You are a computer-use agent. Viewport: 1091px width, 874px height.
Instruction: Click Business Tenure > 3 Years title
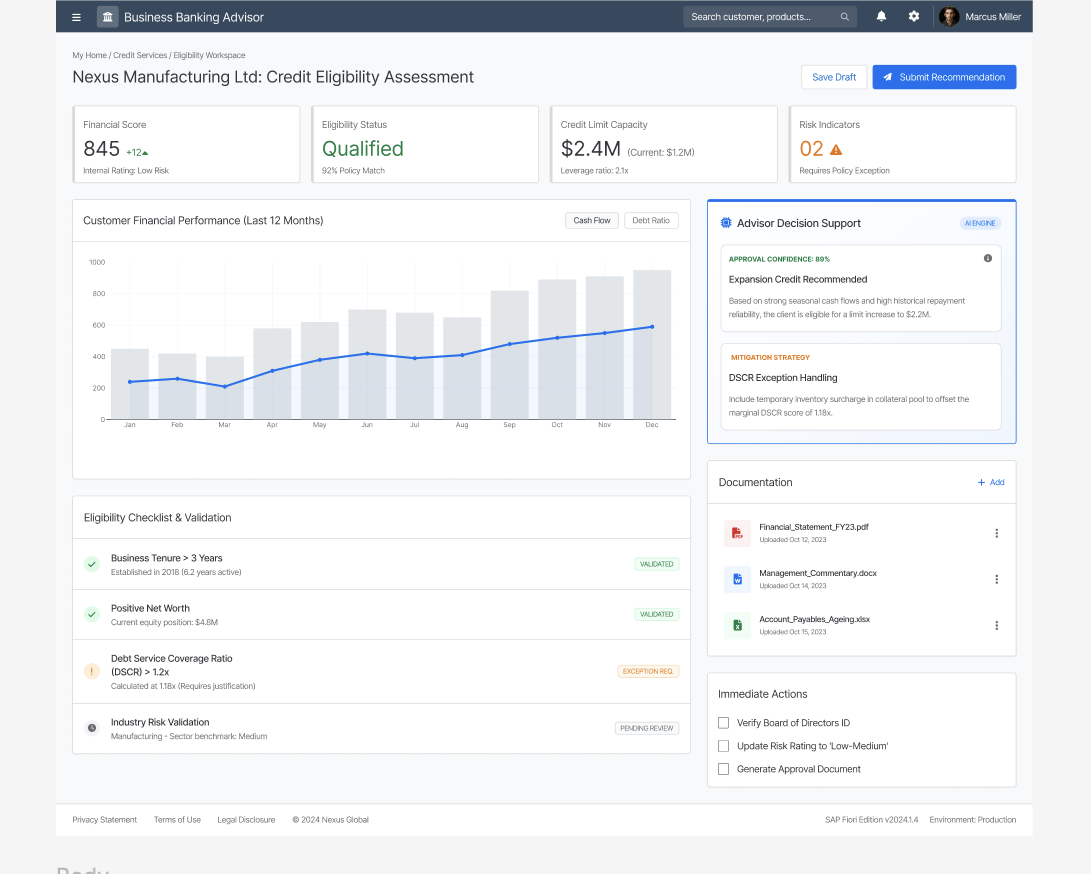pyautogui.click(x=167, y=558)
